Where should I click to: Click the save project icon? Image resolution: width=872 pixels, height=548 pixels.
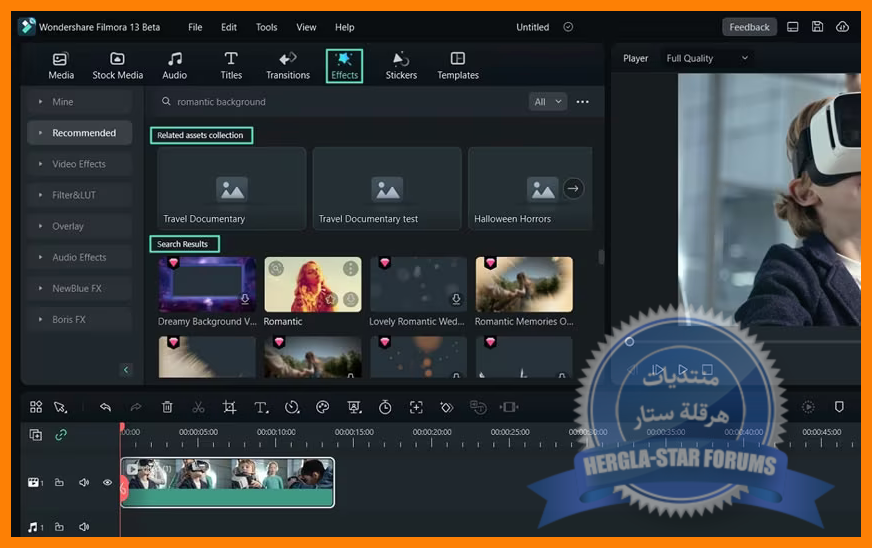pos(817,27)
